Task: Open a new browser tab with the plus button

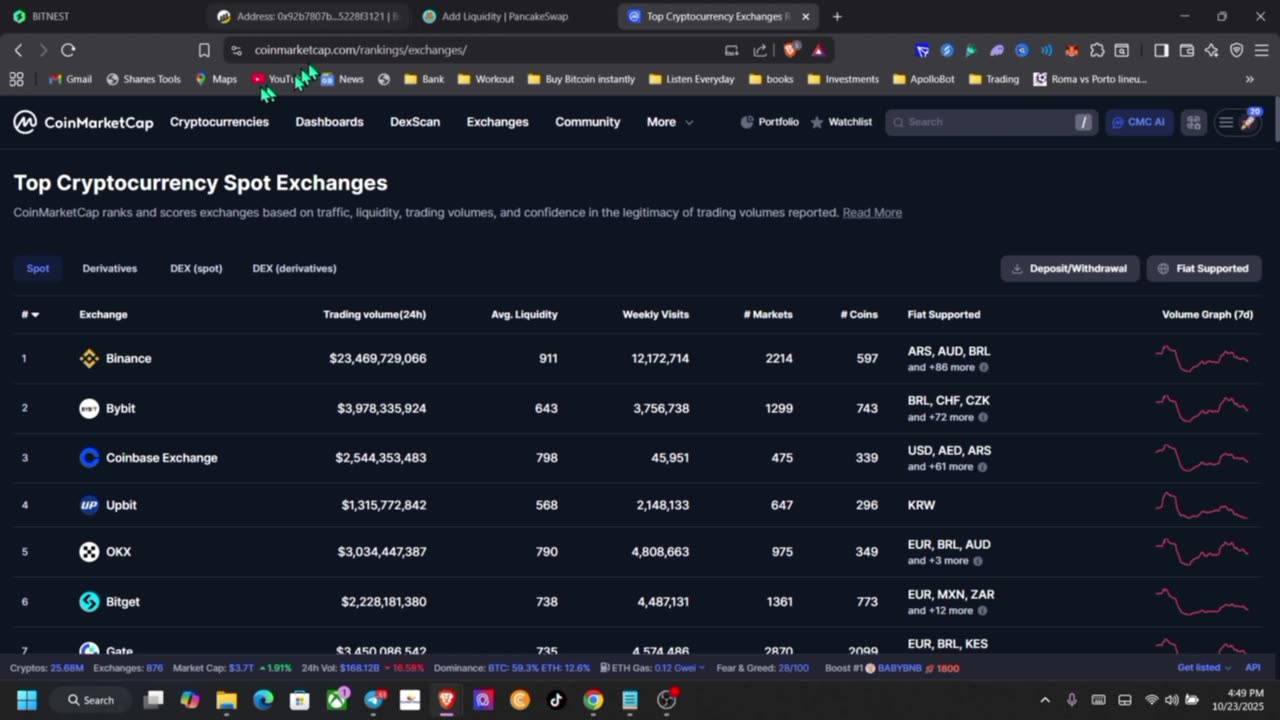Action: [x=837, y=16]
